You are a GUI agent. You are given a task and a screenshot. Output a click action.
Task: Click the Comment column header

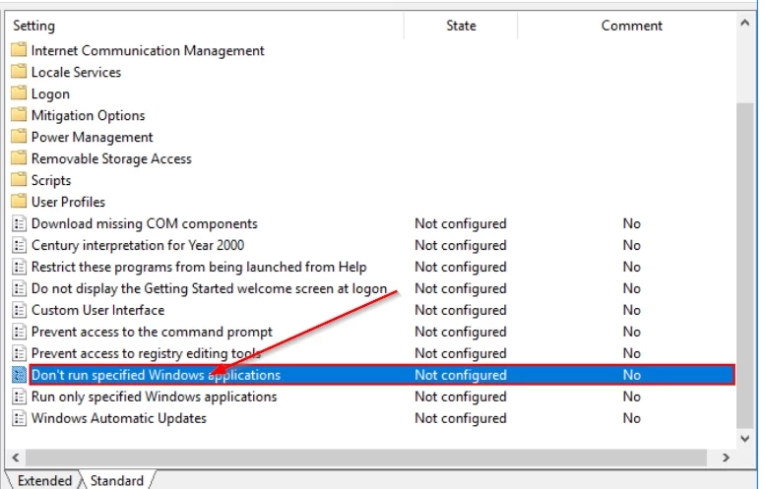[631, 25]
